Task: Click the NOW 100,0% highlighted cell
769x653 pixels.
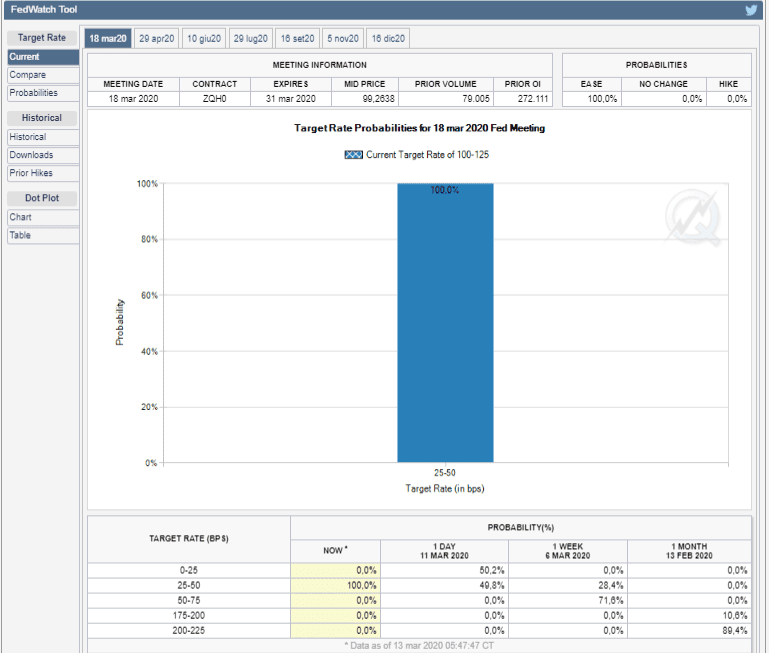Action: 335,586
